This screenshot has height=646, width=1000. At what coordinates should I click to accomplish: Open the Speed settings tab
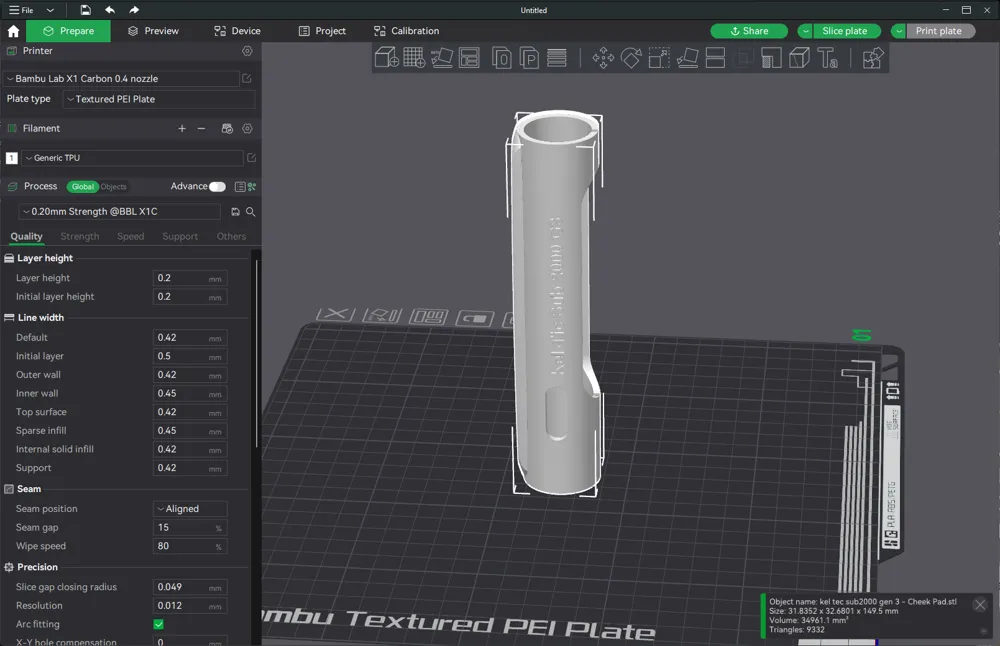130,236
